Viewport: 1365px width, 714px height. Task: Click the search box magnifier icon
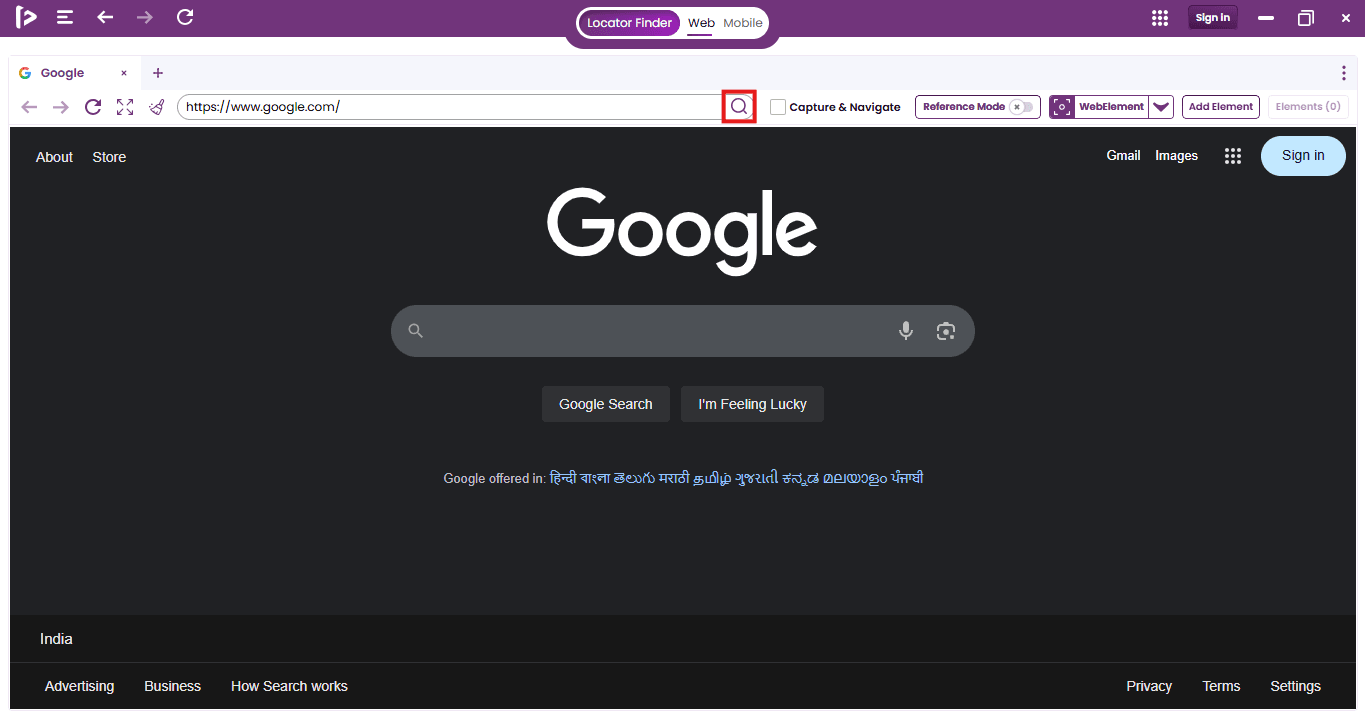[416, 331]
